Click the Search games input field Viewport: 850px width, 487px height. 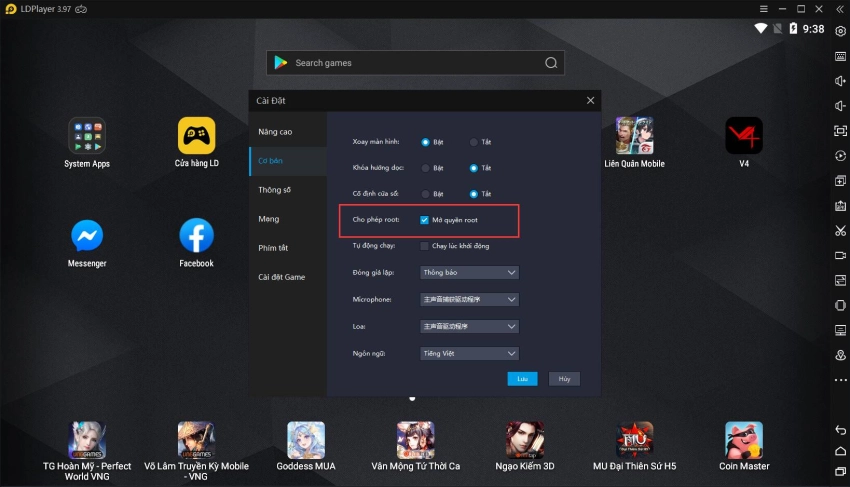pos(415,63)
